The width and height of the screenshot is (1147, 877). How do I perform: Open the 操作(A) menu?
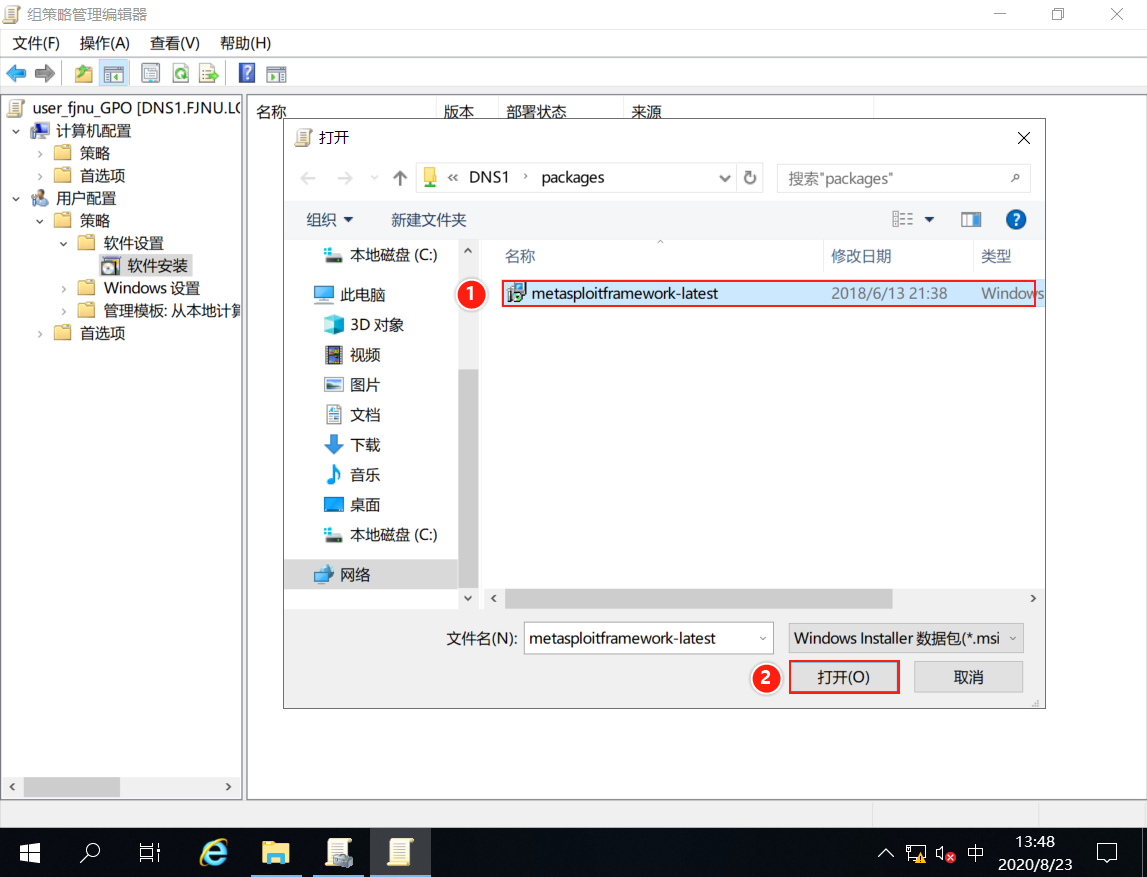tap(105, 43)
